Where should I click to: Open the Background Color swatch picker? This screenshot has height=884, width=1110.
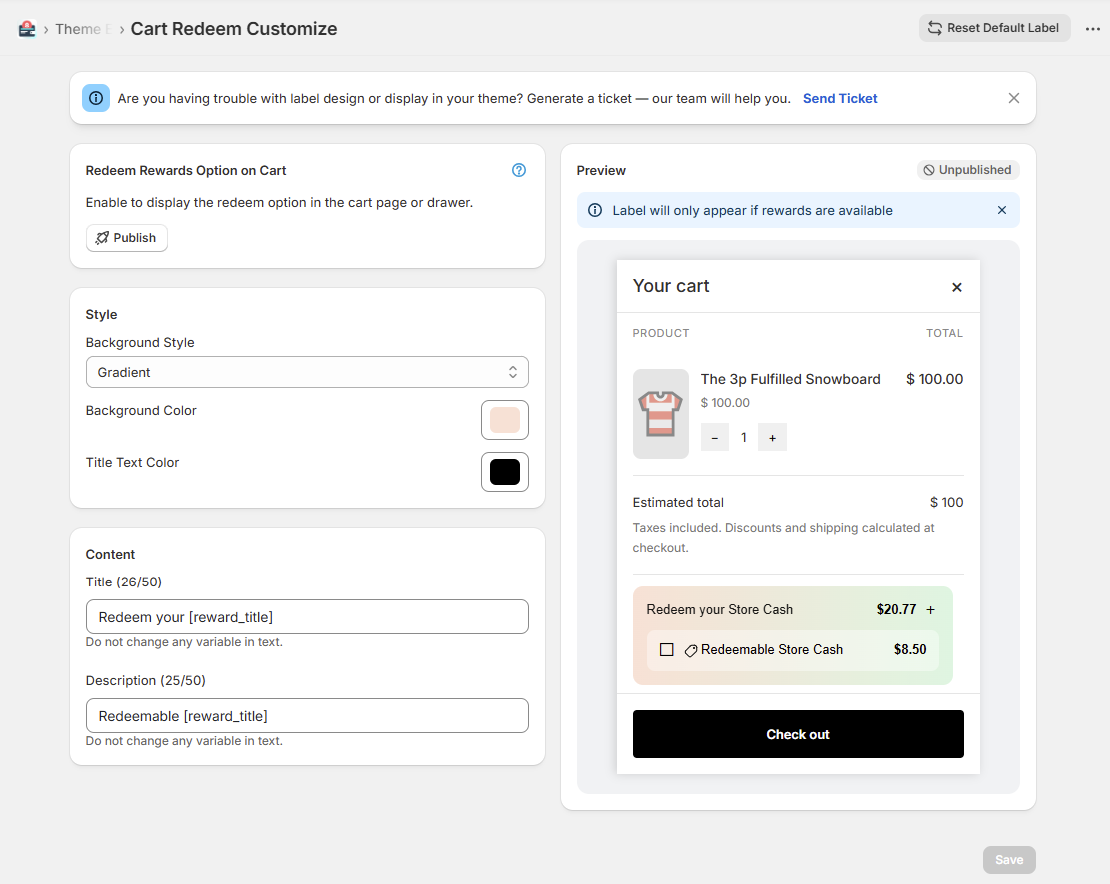504,420
